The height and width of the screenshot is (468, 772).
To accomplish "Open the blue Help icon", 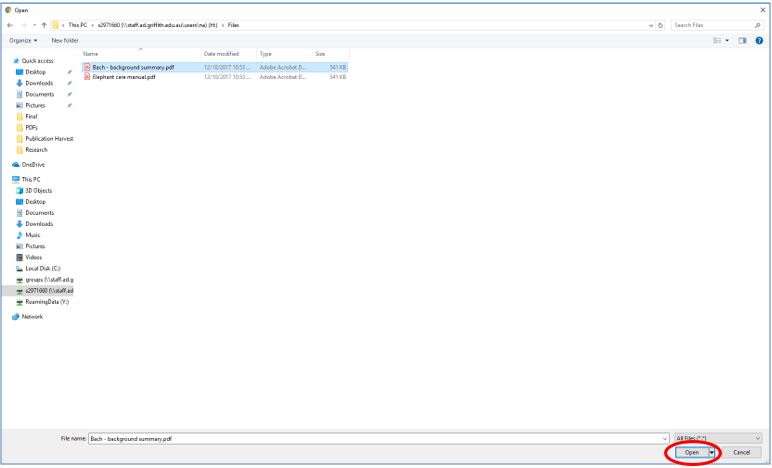I will pos(759,40).
